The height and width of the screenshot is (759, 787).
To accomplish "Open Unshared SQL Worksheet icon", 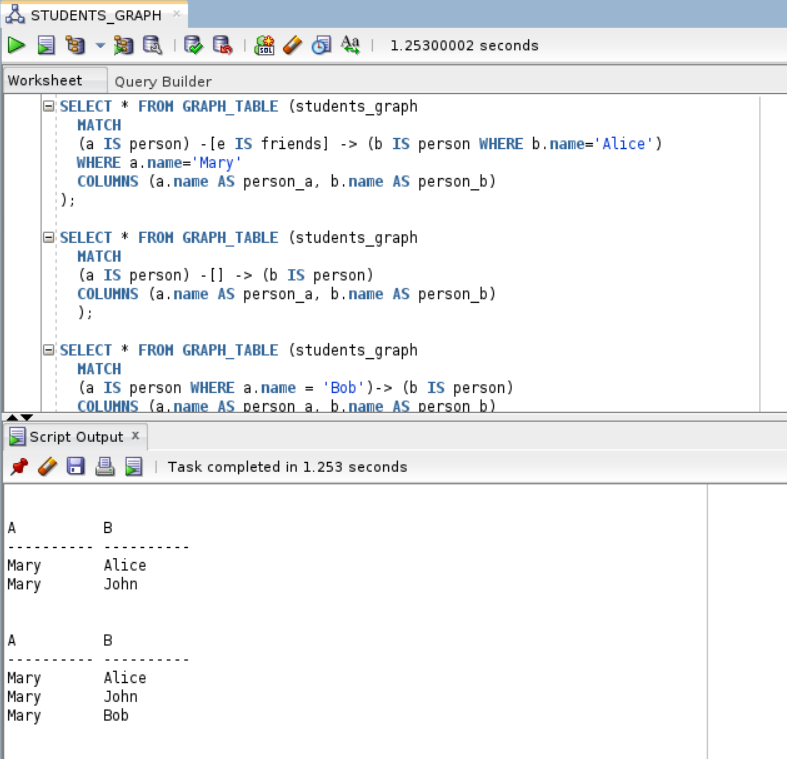I will [x=264, y=45].
